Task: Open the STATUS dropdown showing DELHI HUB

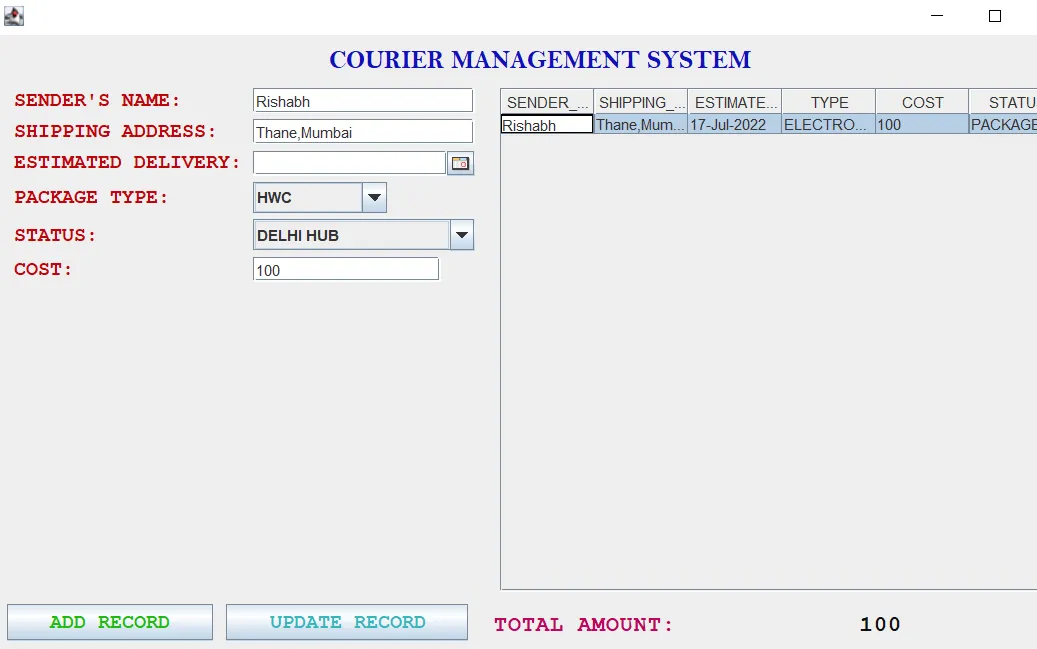Action: [461, 234]
